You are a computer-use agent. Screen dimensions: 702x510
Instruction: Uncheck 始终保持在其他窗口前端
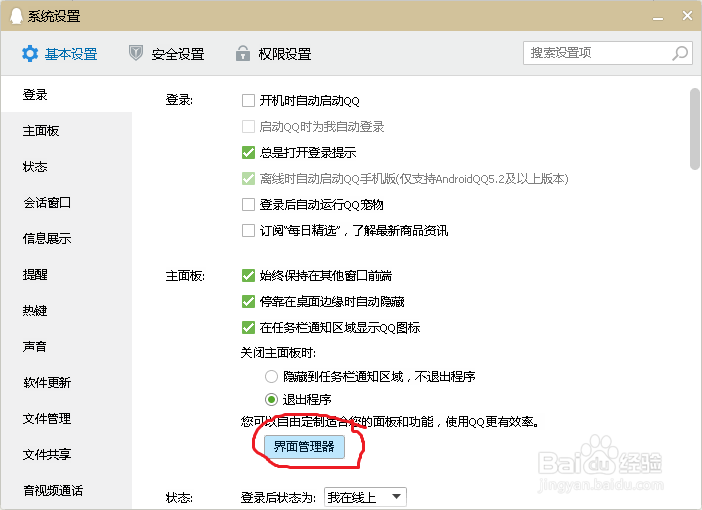[x=248, y=275]
